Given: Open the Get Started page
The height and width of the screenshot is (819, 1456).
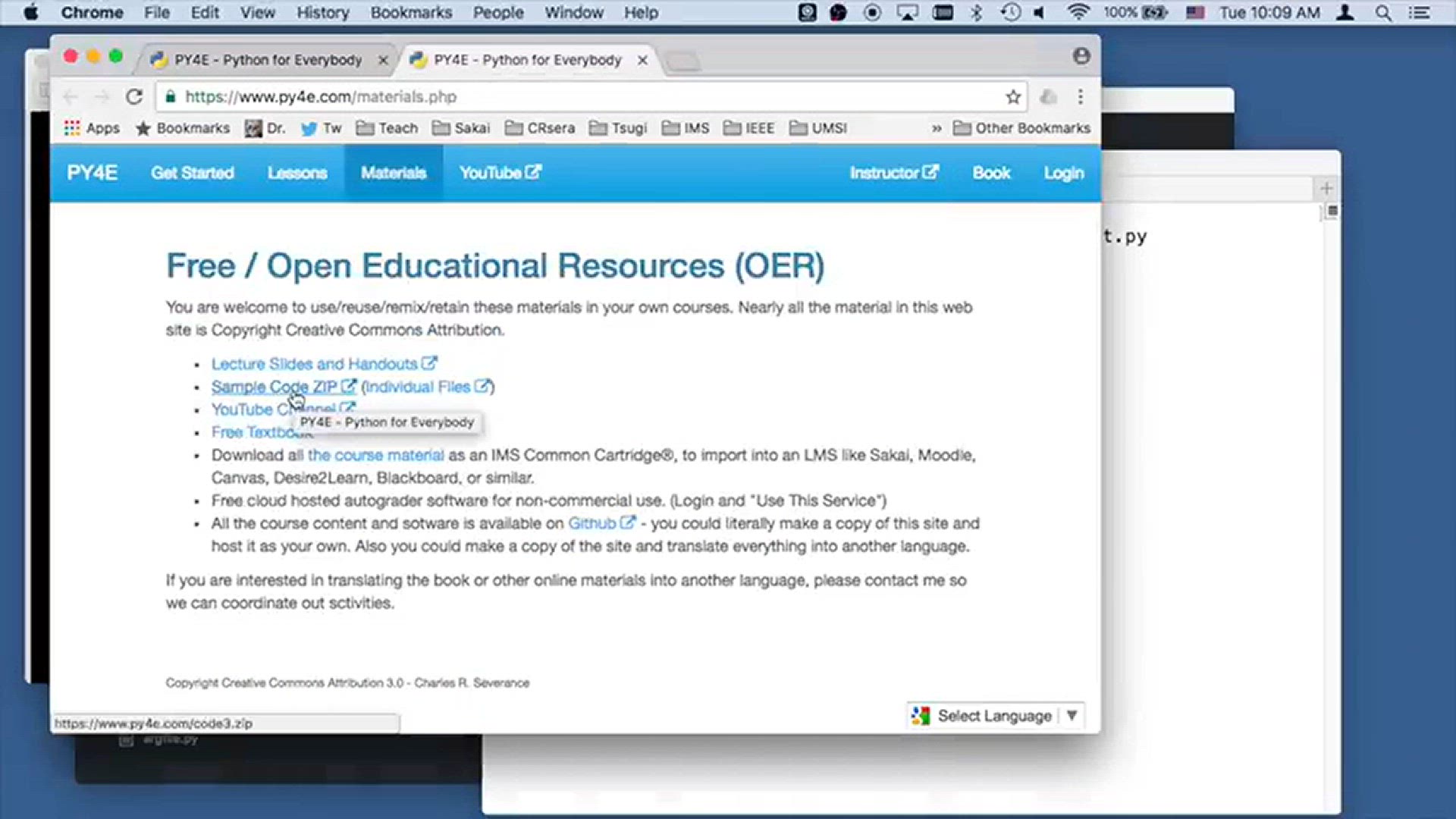Looking at the screenshot, I should point(192,173).
